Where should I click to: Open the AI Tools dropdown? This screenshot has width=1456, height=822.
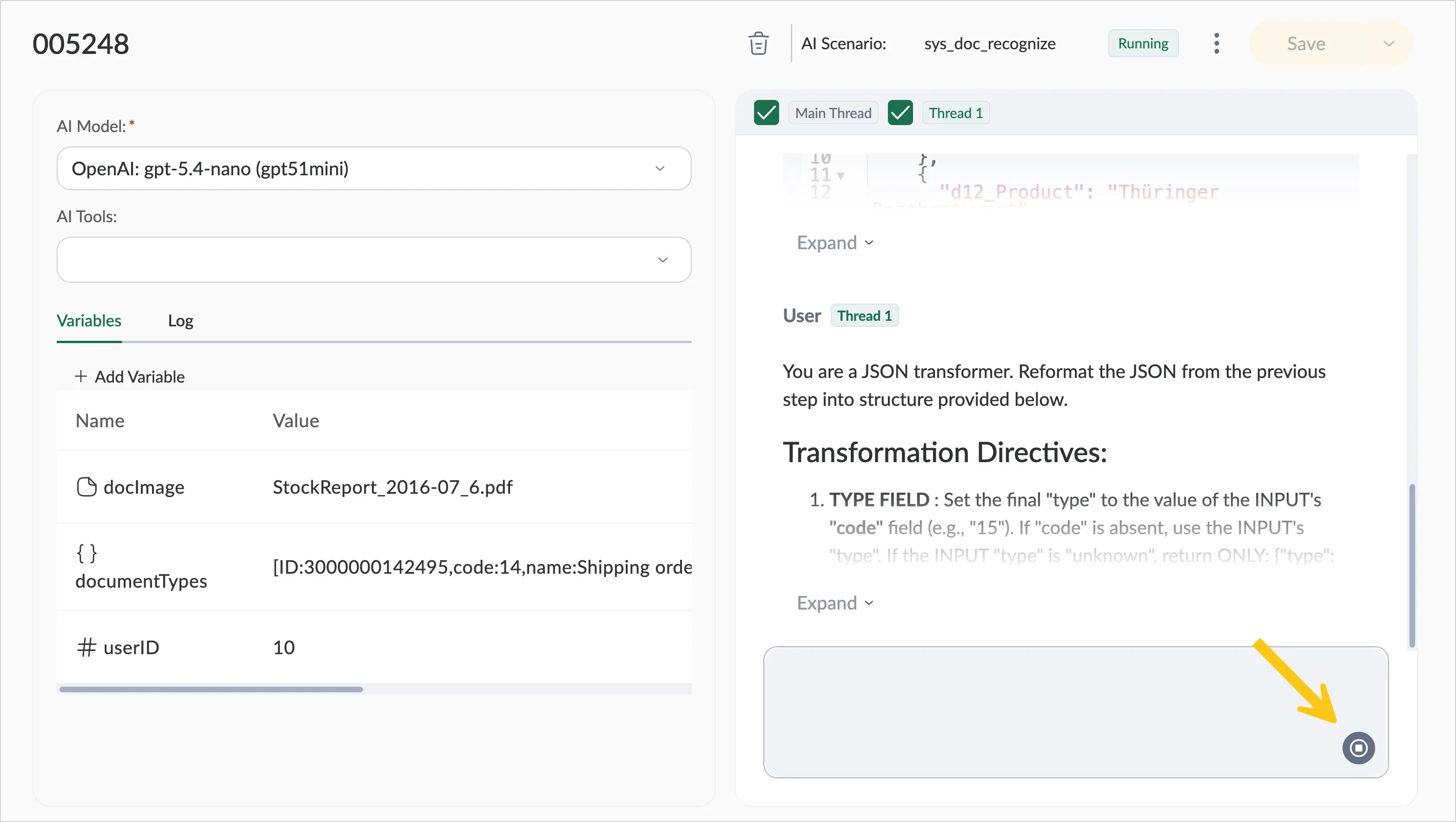pos(374,259)
